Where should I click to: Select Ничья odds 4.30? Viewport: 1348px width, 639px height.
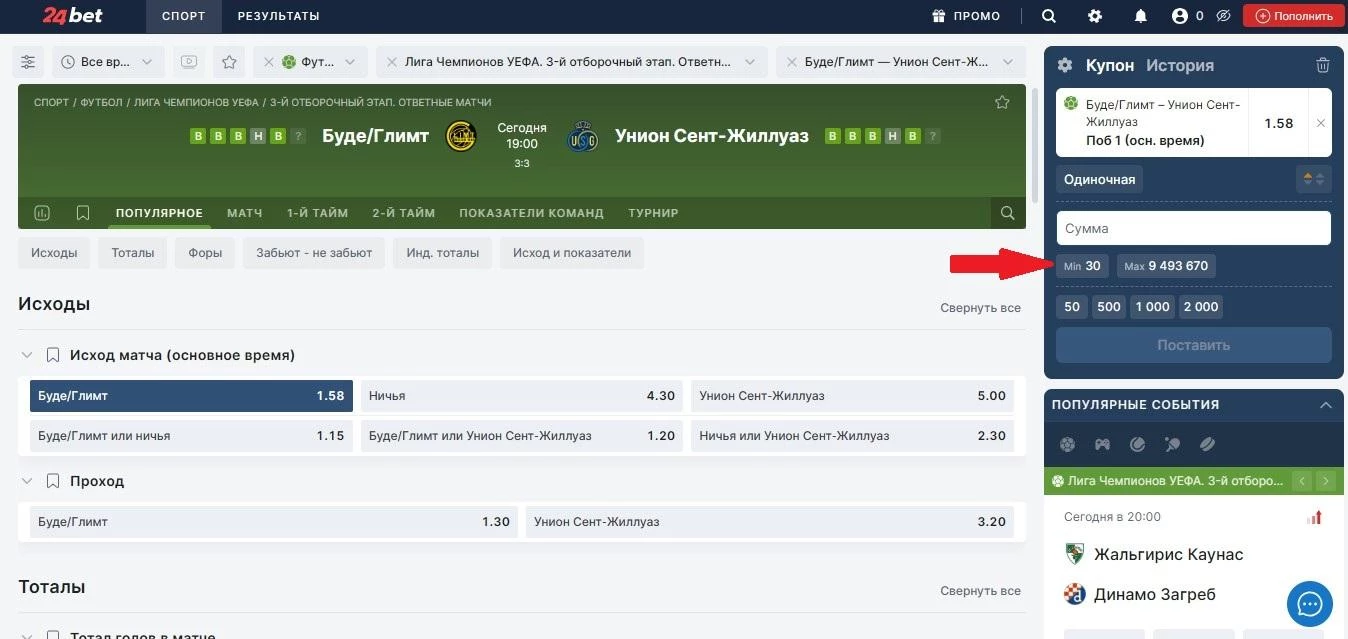coord(522,396)
